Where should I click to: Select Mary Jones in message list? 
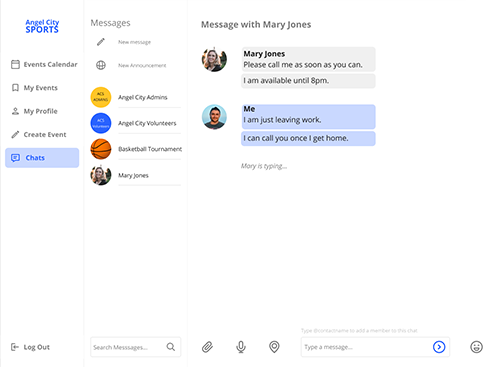click(136, 175)
